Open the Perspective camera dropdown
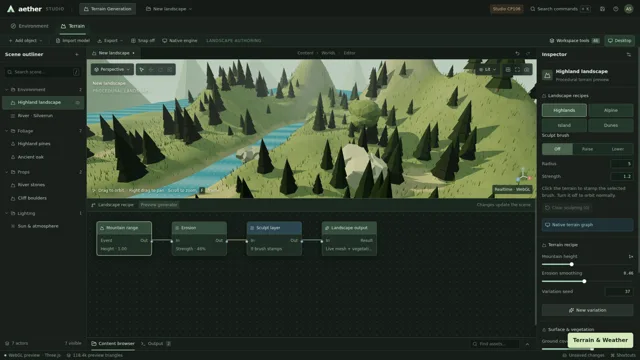640x360 pixels. coord(112,69)
